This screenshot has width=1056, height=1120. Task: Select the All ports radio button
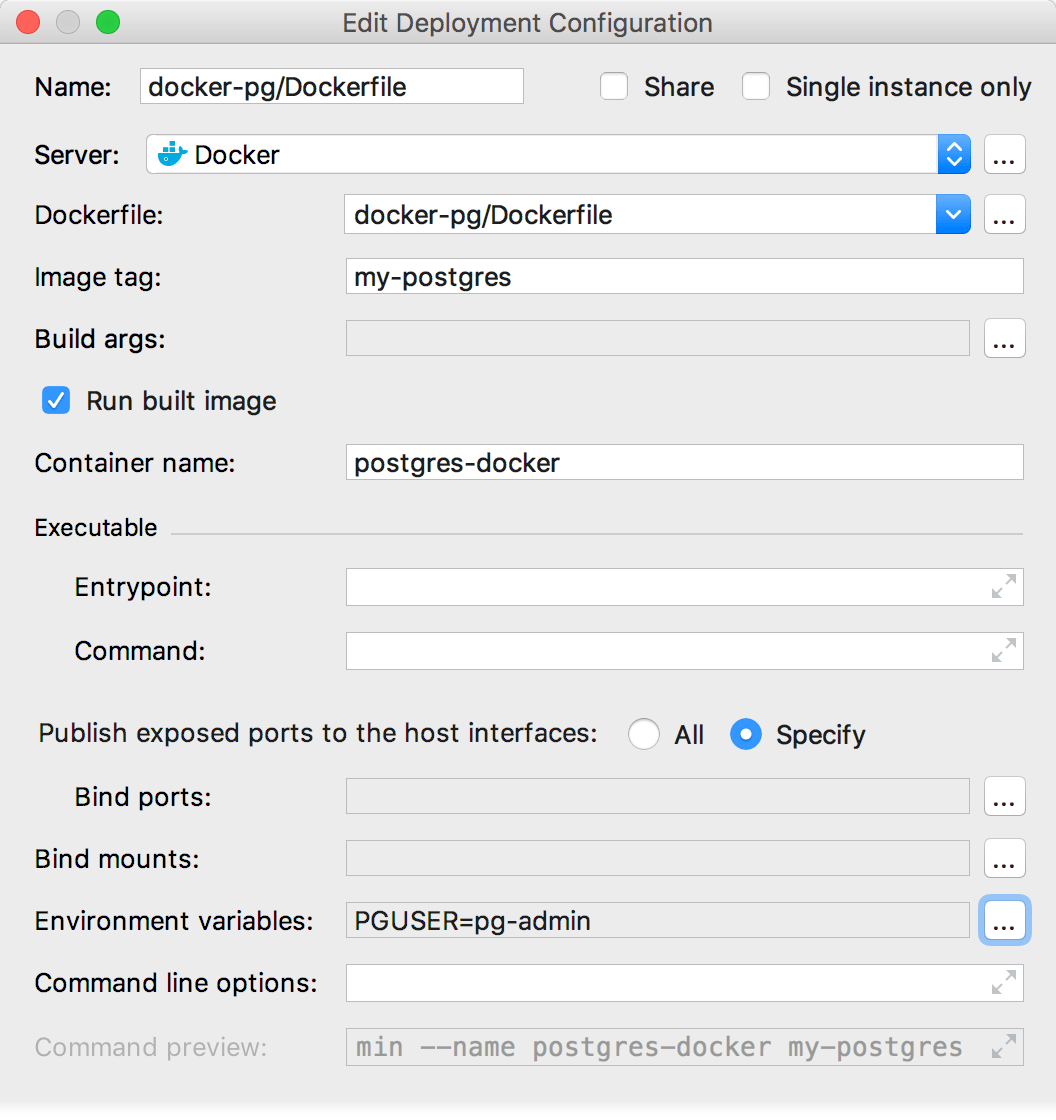(x=644, y=734)
